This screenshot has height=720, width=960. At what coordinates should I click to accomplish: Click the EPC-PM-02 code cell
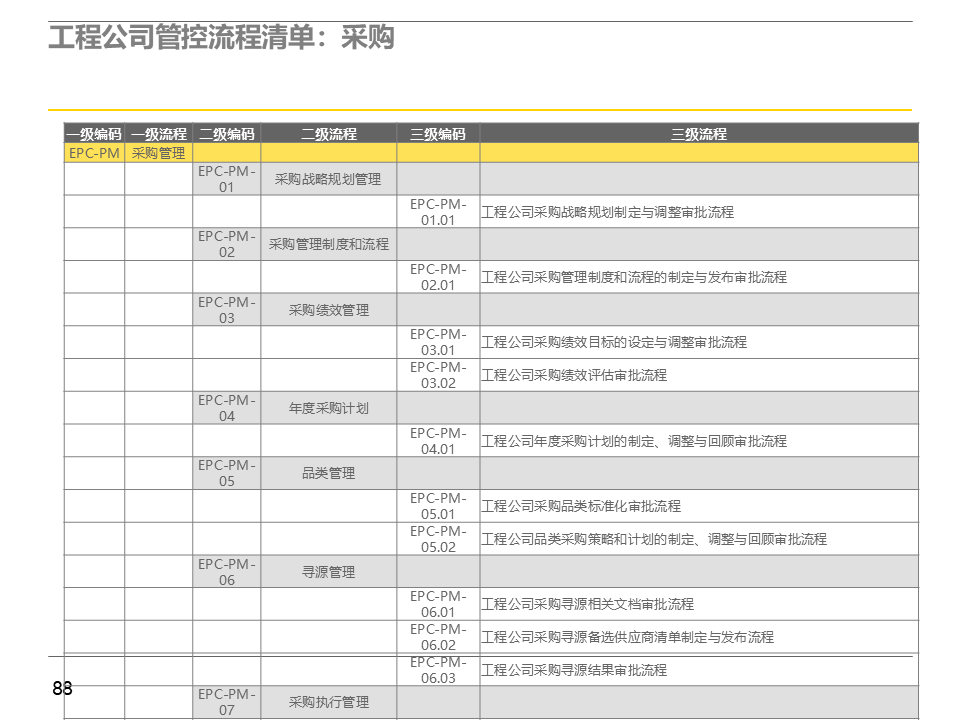tap(227, 244)
